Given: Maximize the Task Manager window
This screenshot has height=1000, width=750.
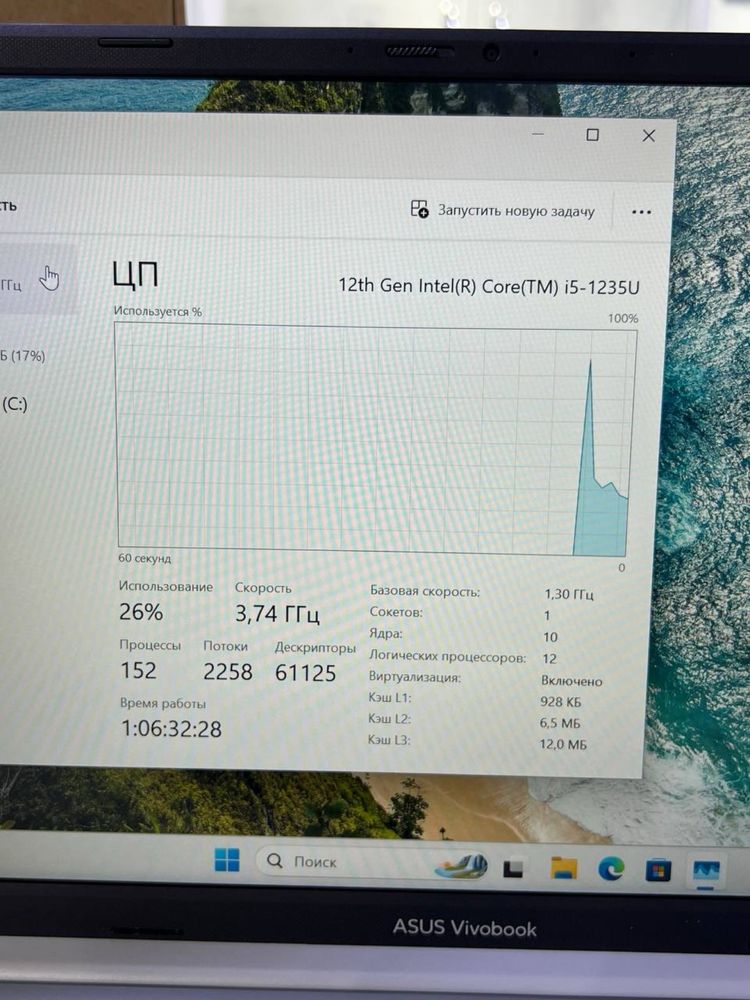Looking at the screenshot, I should pyautogui.click(x=592, y=135).
